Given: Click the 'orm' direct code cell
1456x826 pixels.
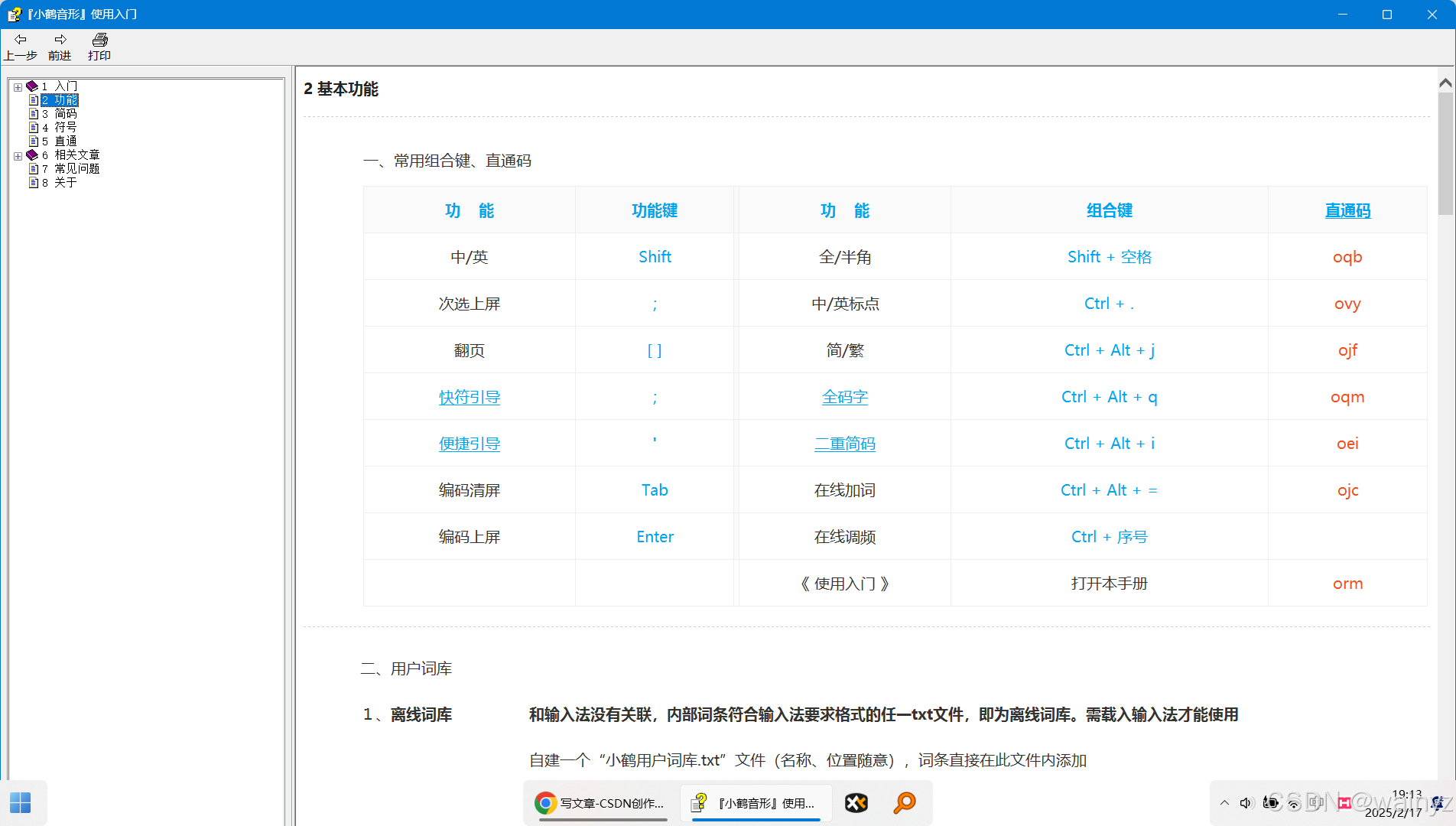Looking at the screenshot, I should [1347, 584].
